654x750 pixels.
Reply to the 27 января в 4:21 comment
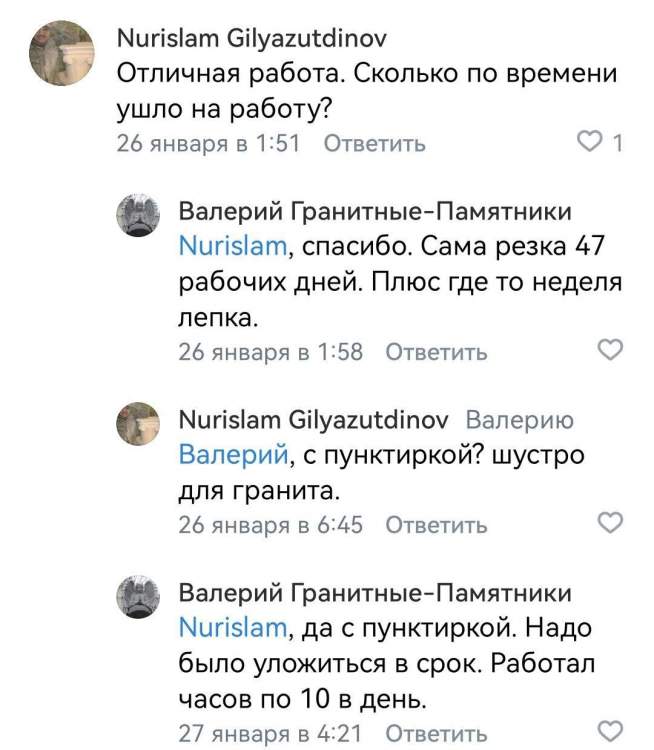[436, 731]
